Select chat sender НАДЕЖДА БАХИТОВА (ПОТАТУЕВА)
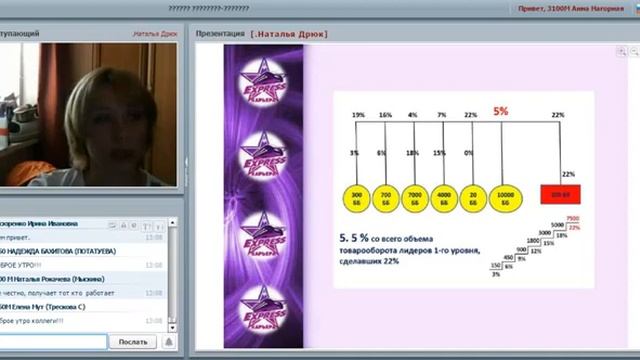The height and width of the screenshot is (360, 640). pos(58,251)
